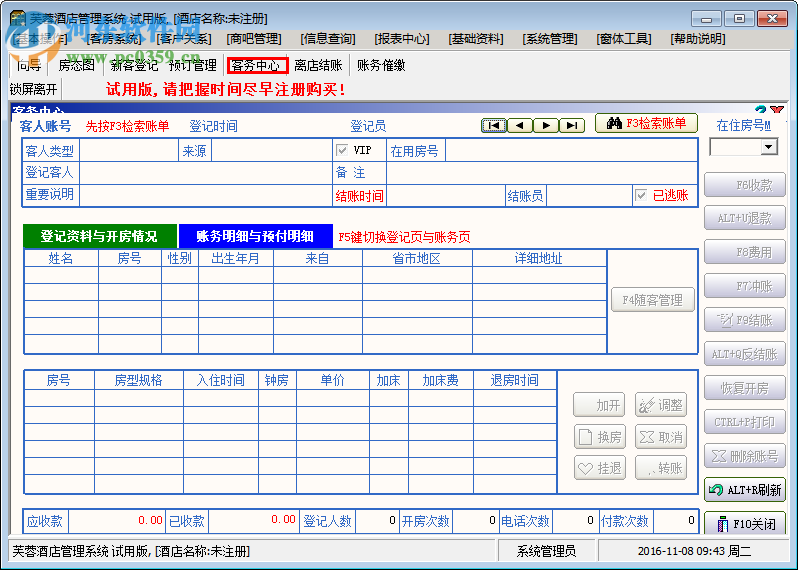Click the 登记客人 input field
Image resolution: width=798 pixels, height=570 pixels.
pos(206,173)
